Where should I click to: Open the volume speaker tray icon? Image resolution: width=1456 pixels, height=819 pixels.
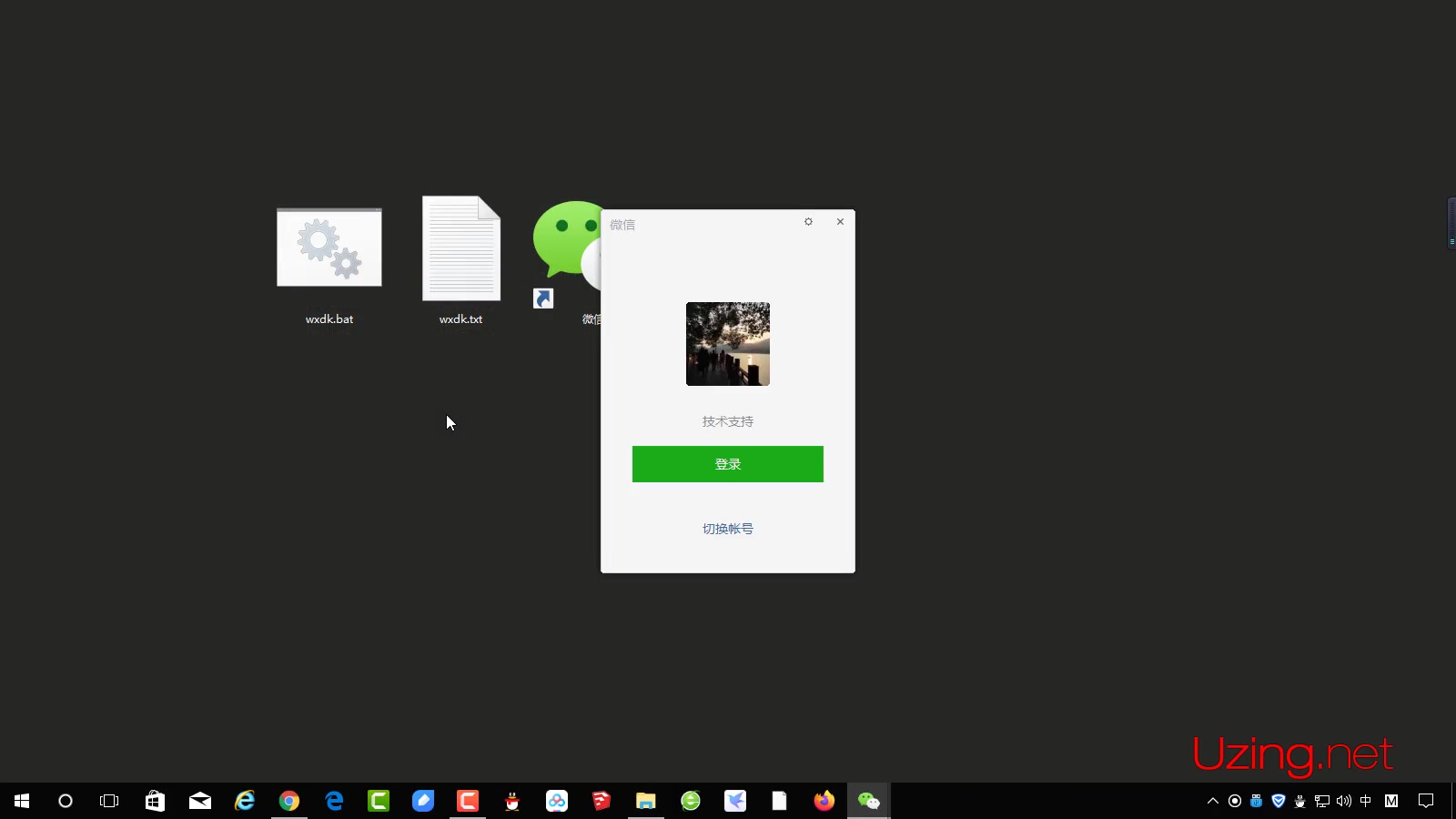tap(1344, 801)
